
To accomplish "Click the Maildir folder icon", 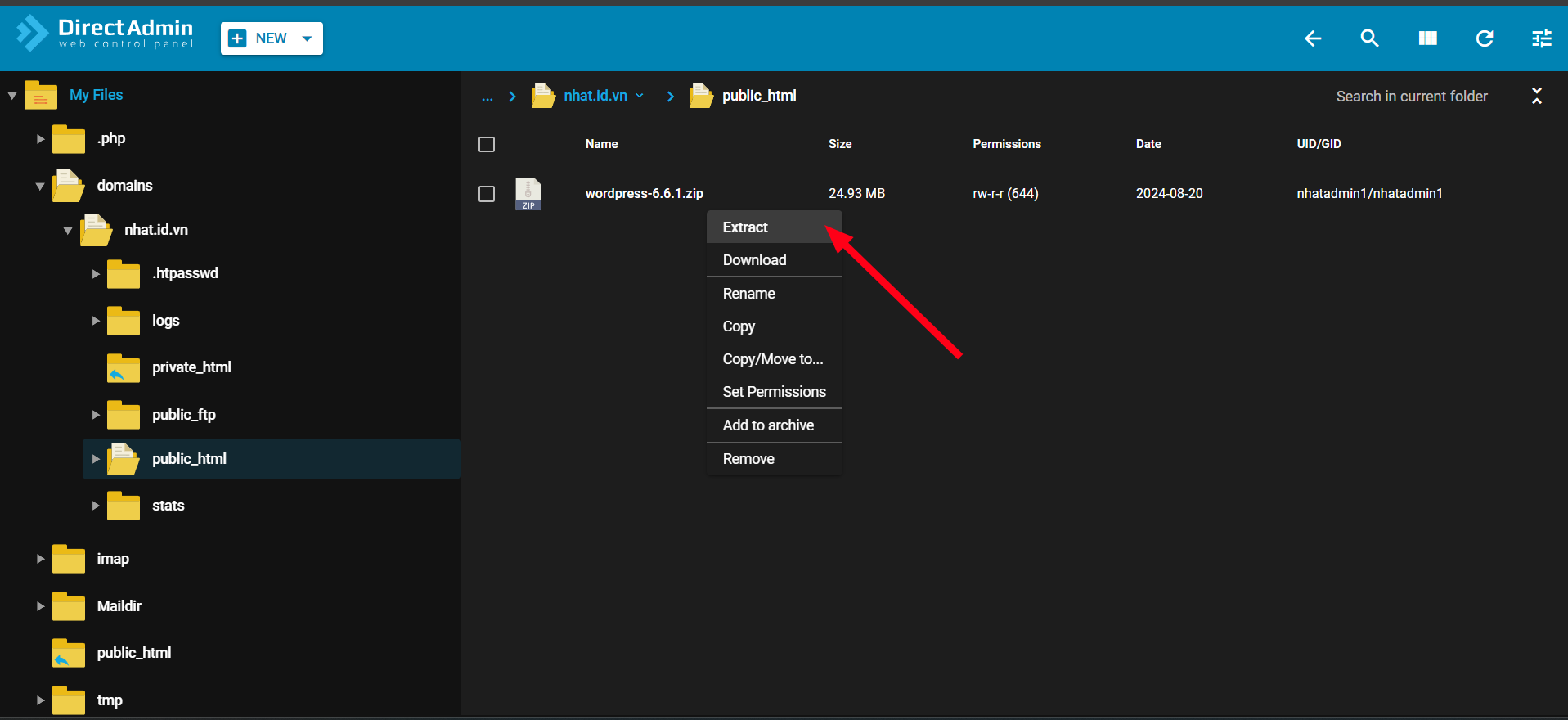I will click(69, 606).
